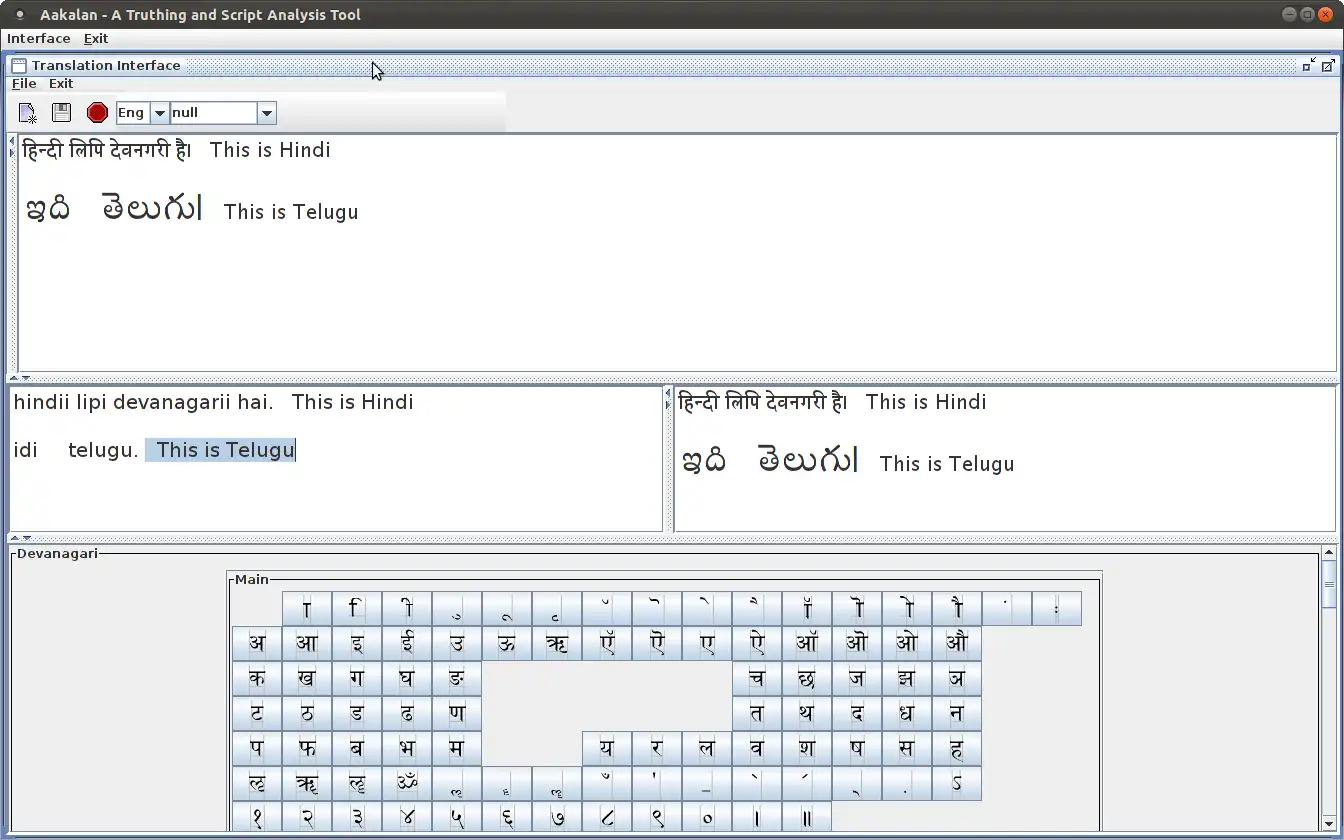1344x840 pixels.
Task: Open the Exit menu in Translation Interface
Action: point(61,84)
